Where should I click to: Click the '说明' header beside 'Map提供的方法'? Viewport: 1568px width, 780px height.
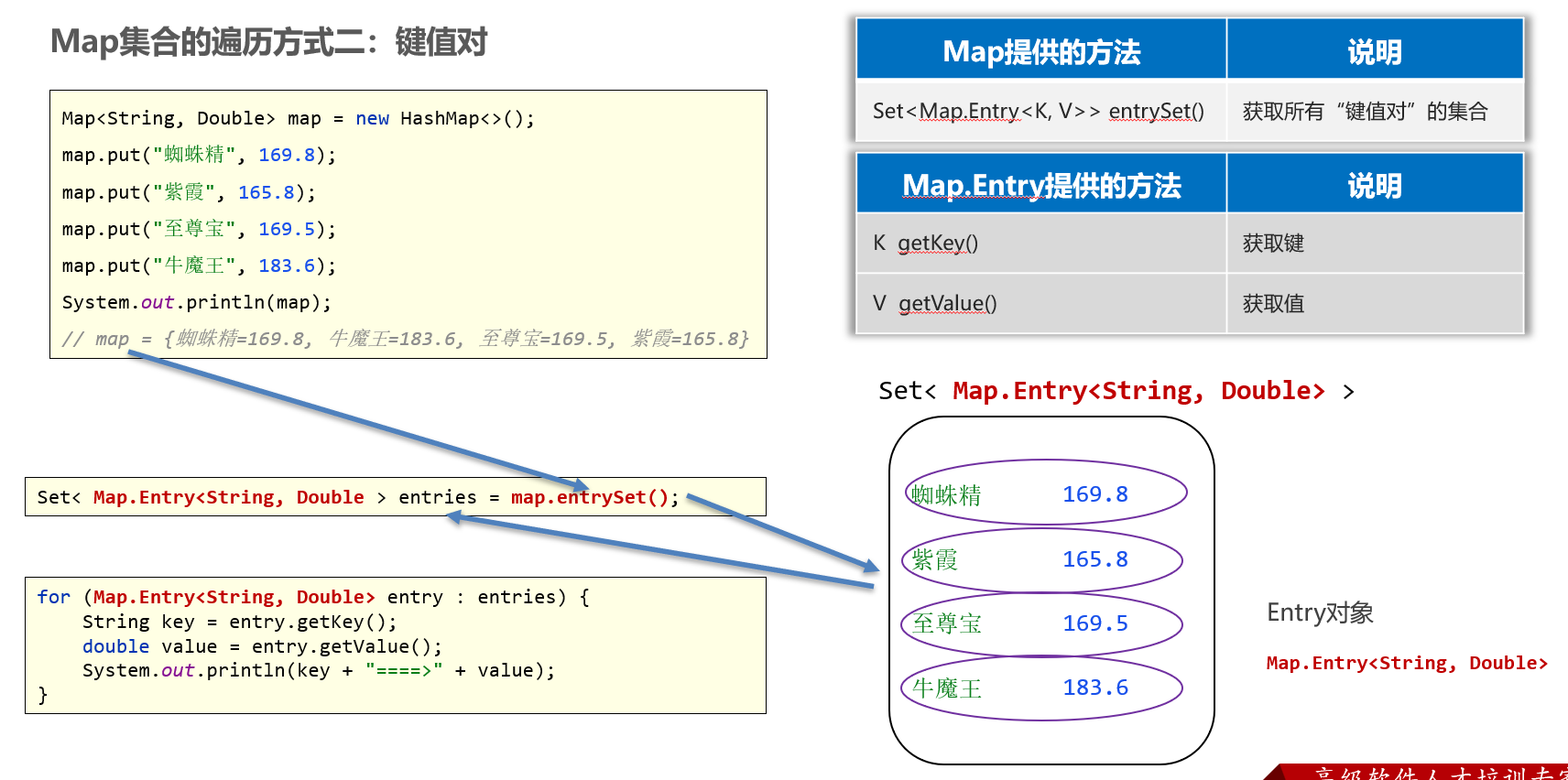pyautogui.click(x=1375, y=51)
